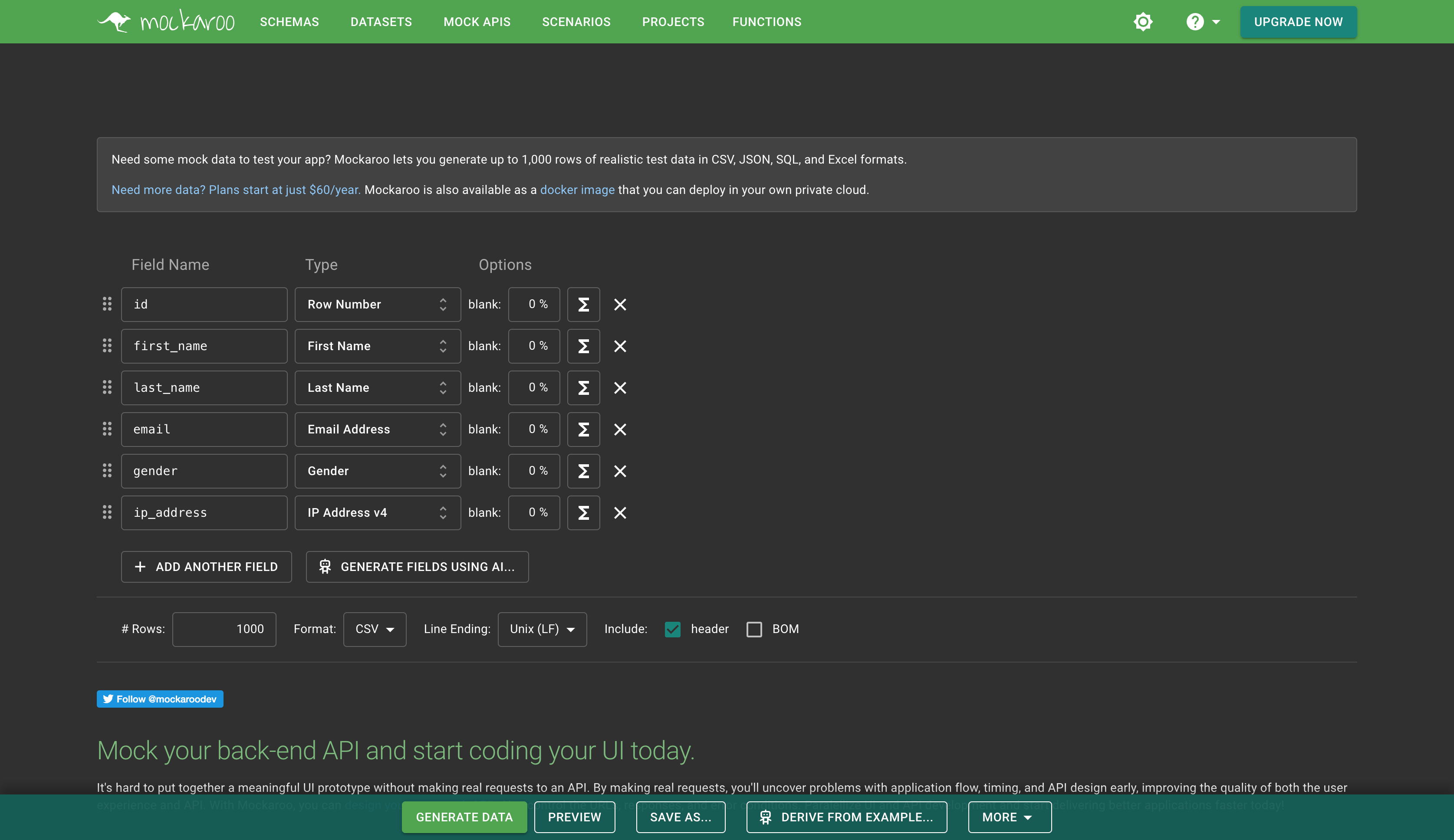Open the formula sigma for the ip_address field
Screen dimensions: 1454x840
[x=583, y=512]
